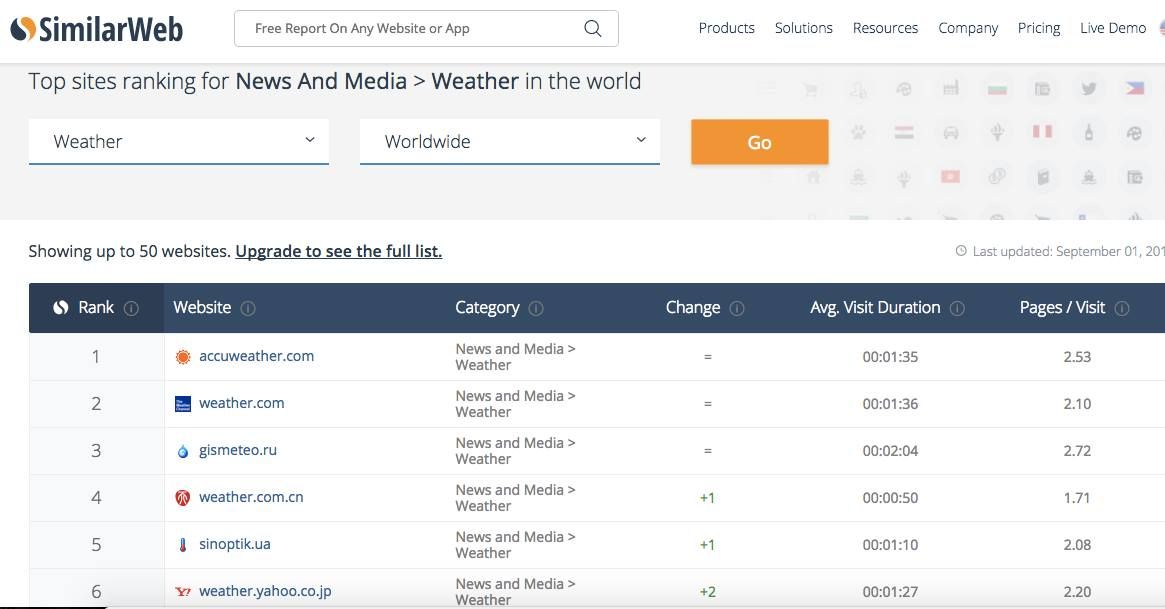Open the sinoptik.ua link
This screenshot has height=609, width=1165.
click(235, 544)
